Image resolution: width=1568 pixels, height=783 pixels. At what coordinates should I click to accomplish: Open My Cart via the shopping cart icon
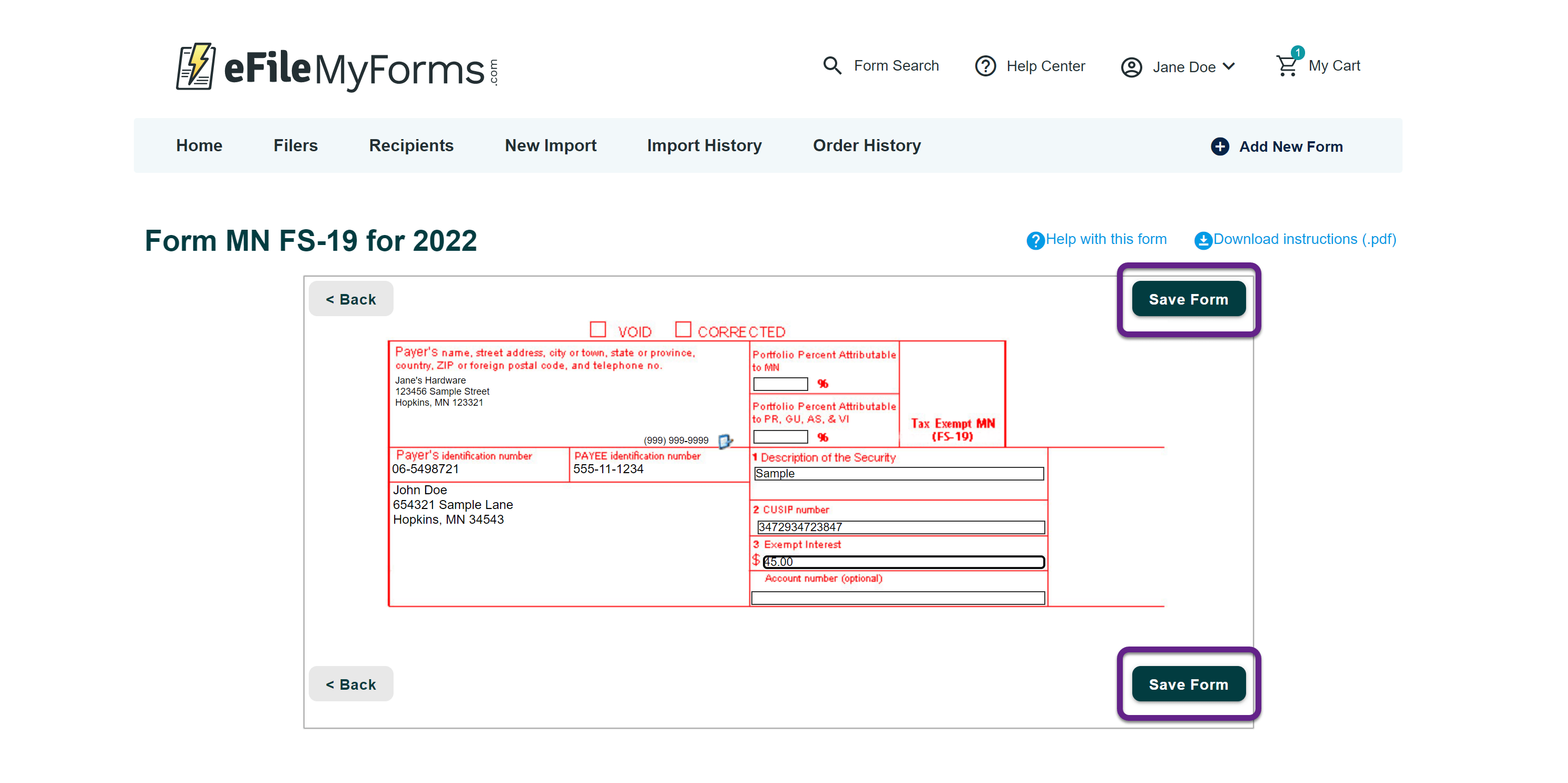1286,64
